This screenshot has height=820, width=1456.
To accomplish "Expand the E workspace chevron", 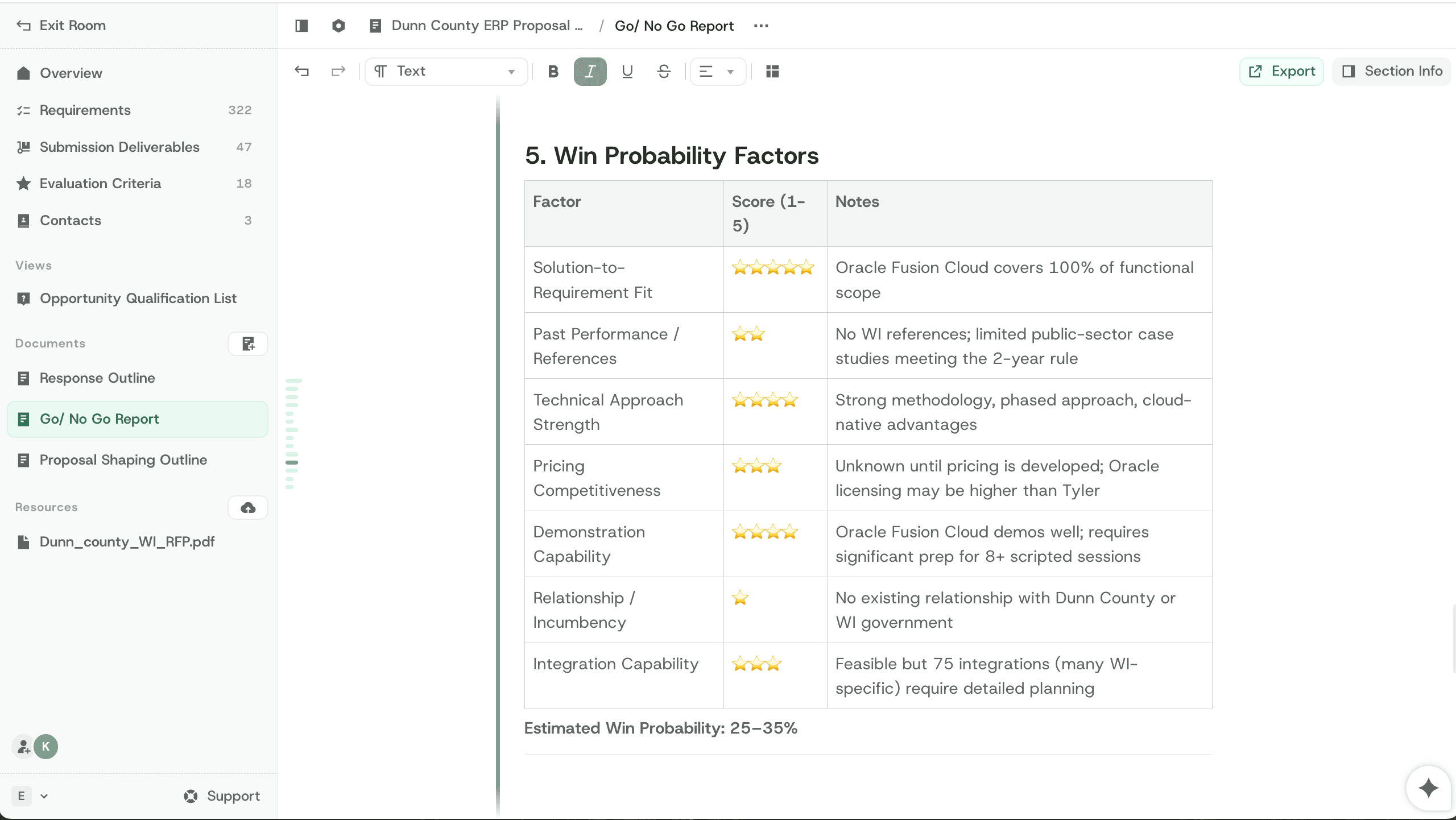I will [x=44, y=796].
